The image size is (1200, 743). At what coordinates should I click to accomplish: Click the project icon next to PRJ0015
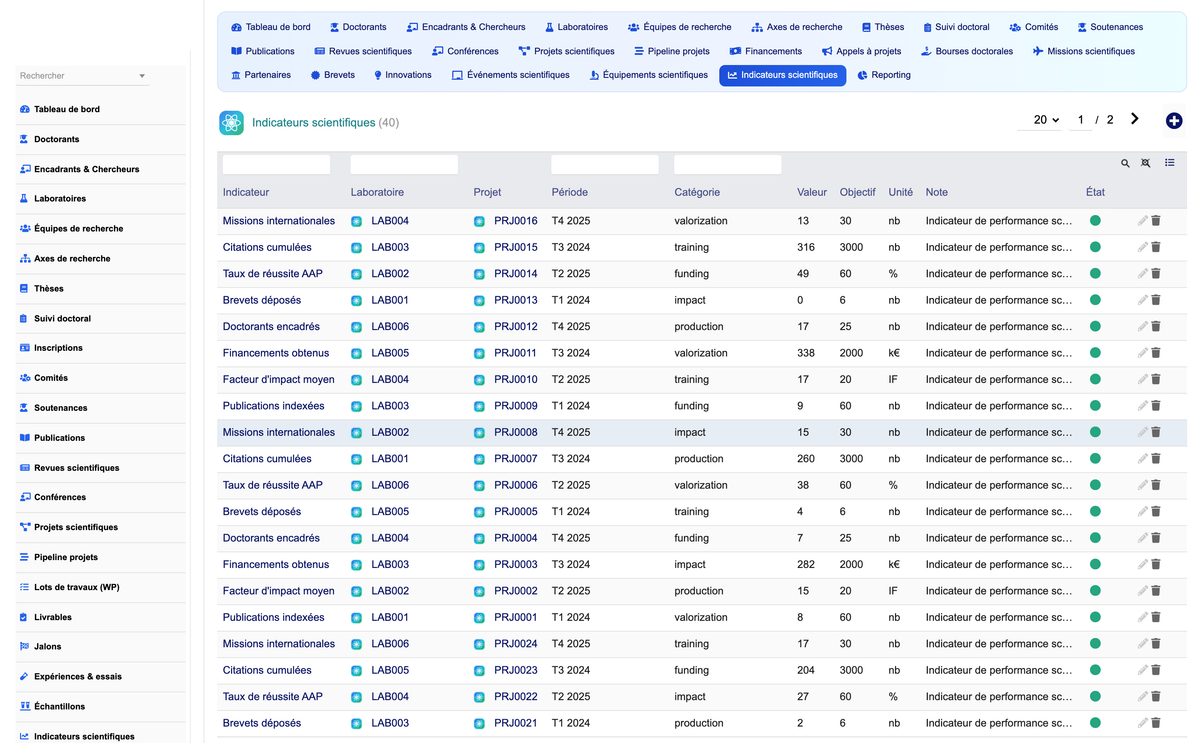point(479,247)
